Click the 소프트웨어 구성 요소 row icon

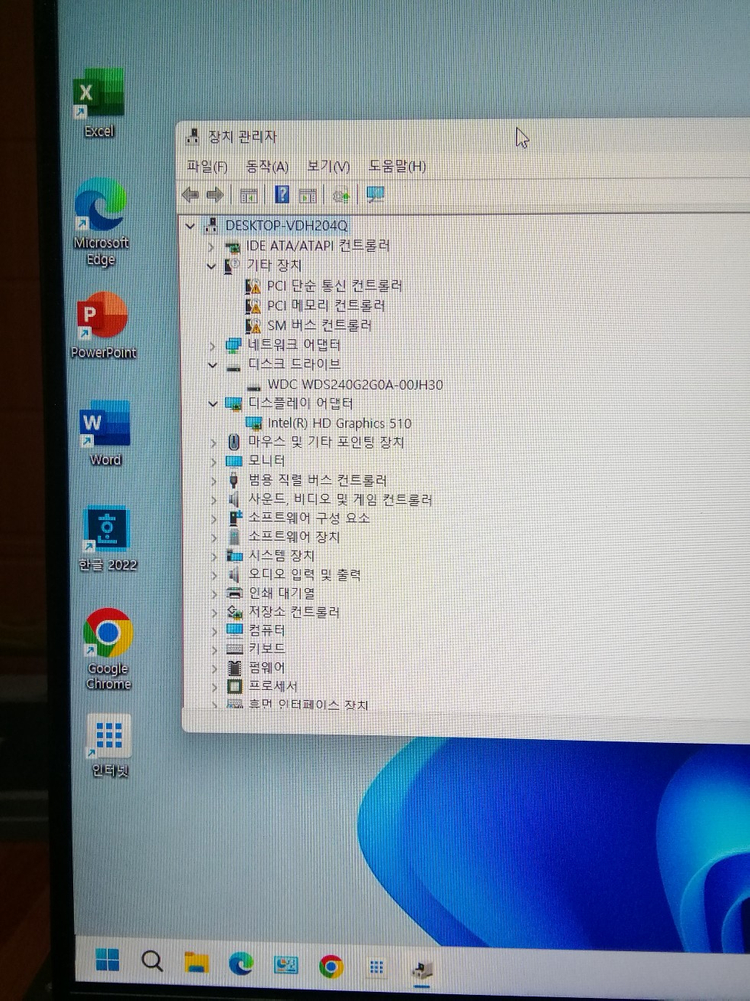coord(235,518)
